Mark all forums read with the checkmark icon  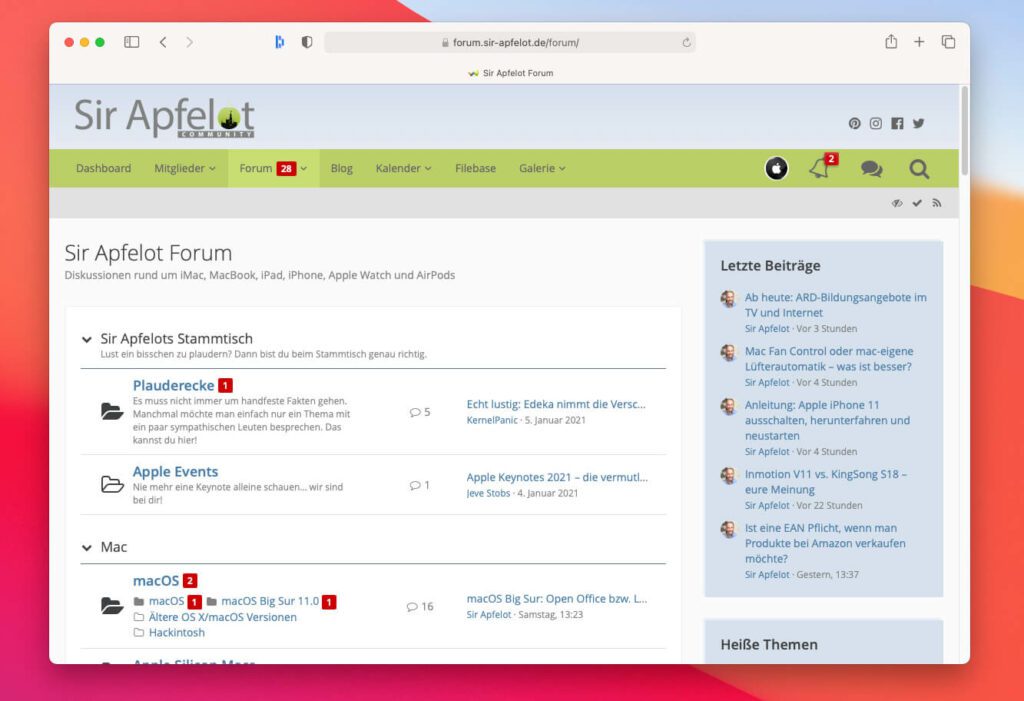917,203
